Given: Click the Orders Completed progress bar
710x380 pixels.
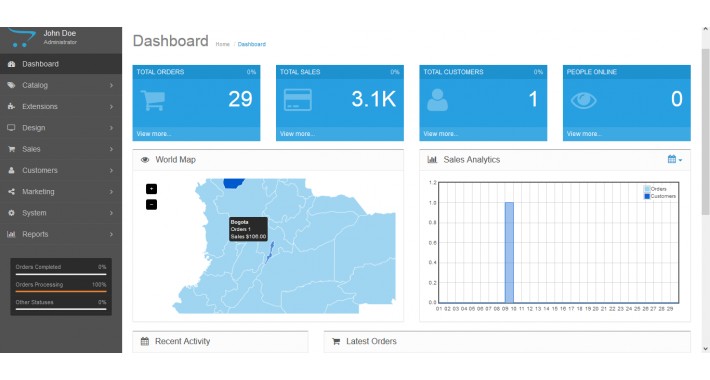Looking at the screenshot, I should click(61, 274).
